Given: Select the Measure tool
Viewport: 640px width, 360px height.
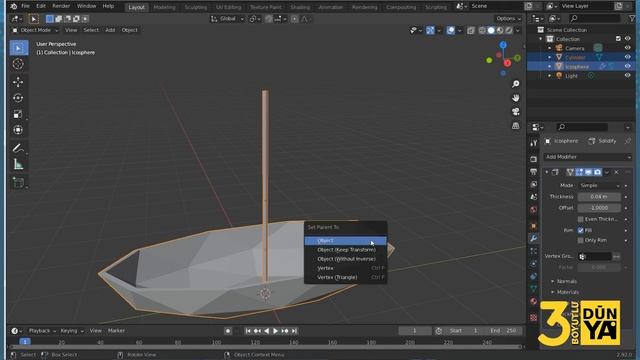Looking at the screenshot, I should coord(18,164).
